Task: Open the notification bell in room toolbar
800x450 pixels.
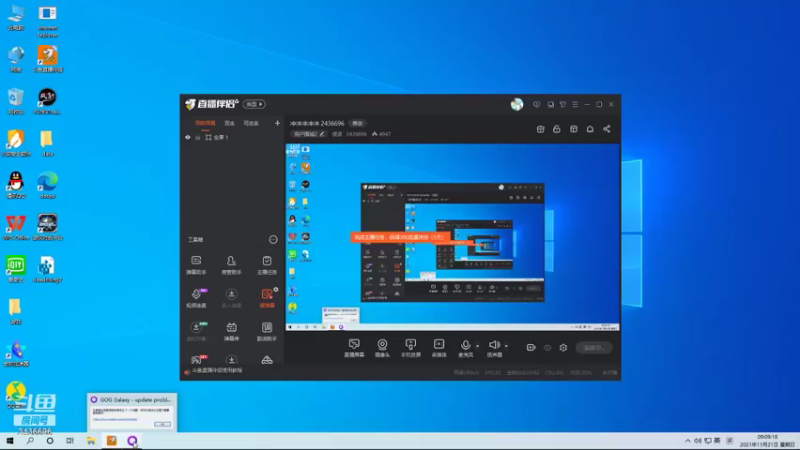Action: pyautogui.click(x=590, y=129)
